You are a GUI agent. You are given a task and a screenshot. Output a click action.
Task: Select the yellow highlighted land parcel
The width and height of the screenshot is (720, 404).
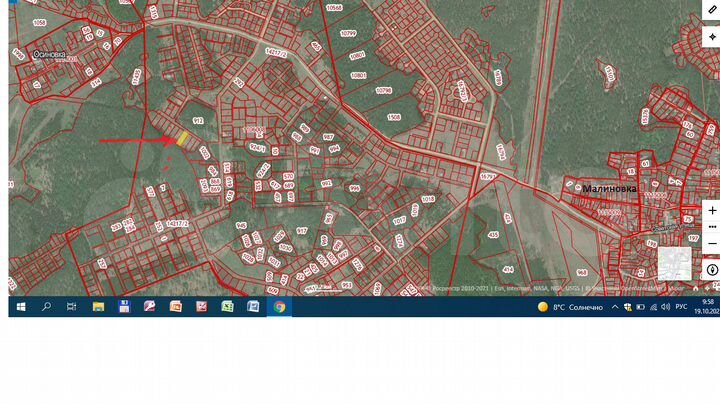tap(182, 139)
